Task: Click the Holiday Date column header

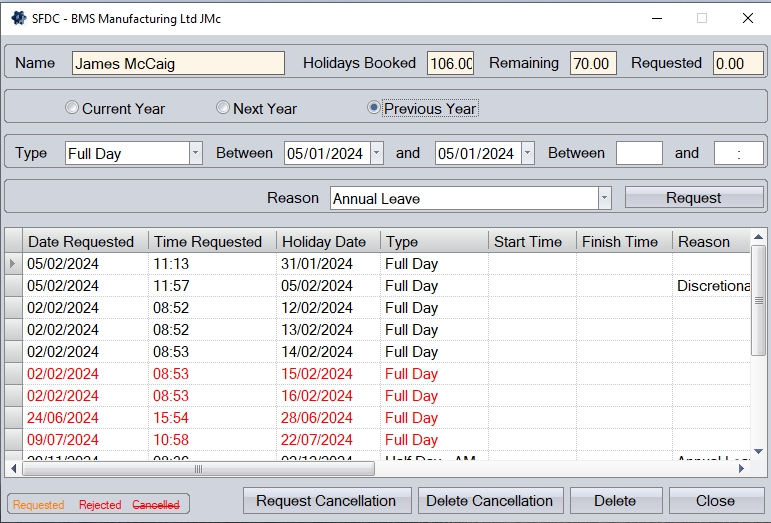Action: 316,241
